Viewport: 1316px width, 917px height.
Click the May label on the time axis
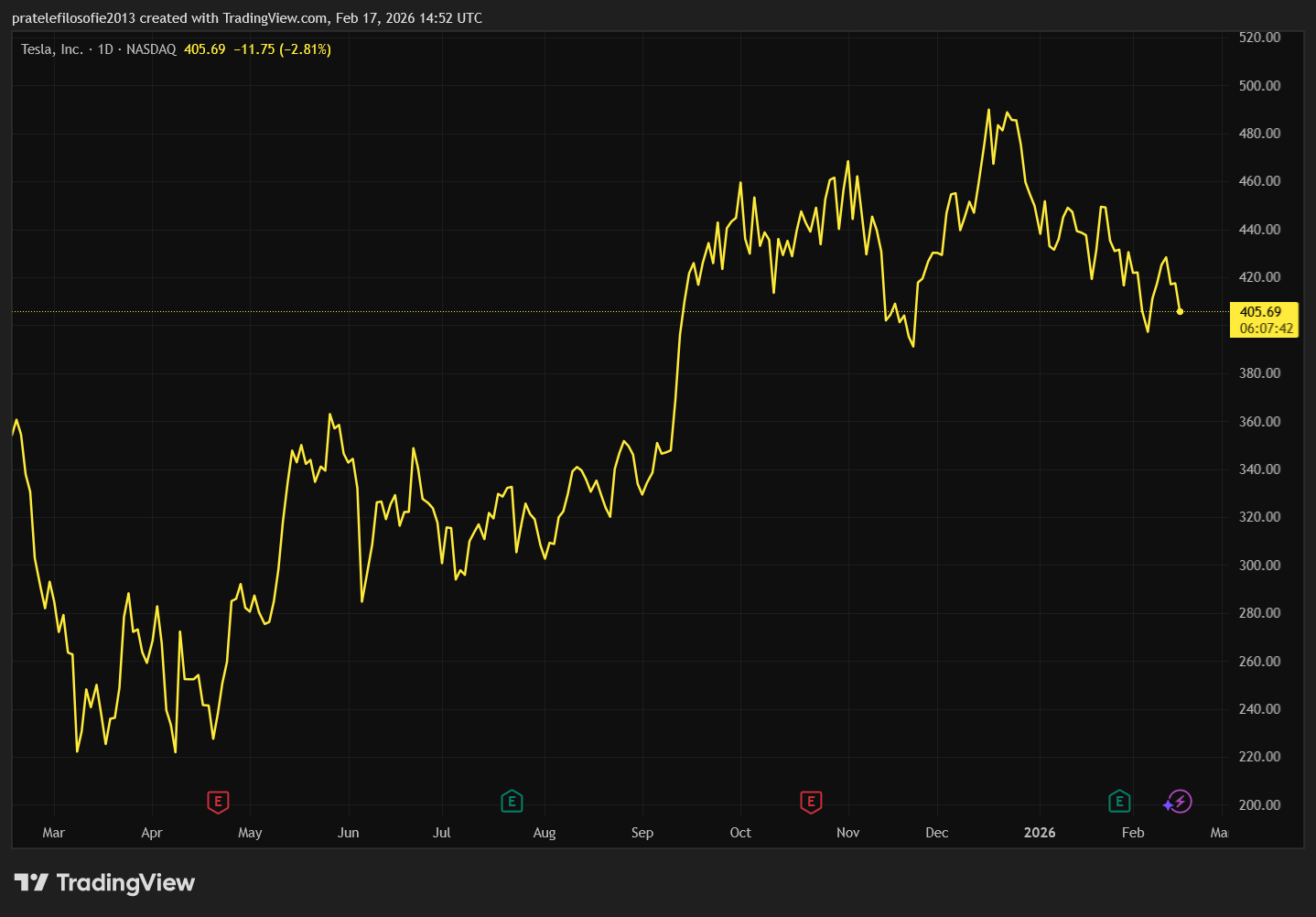pyautogui.click(x=250, y=833)
